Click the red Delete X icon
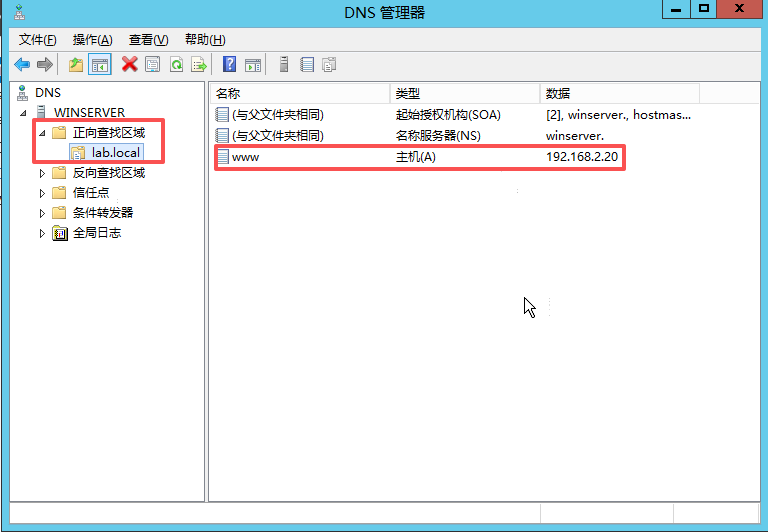Viewport: 768px width, 532px height. coord(129,65)
